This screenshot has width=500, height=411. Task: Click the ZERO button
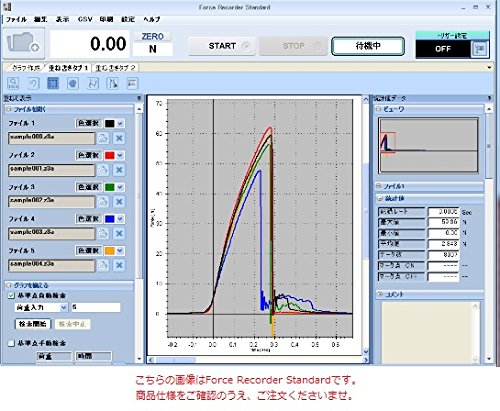[153, 36]
